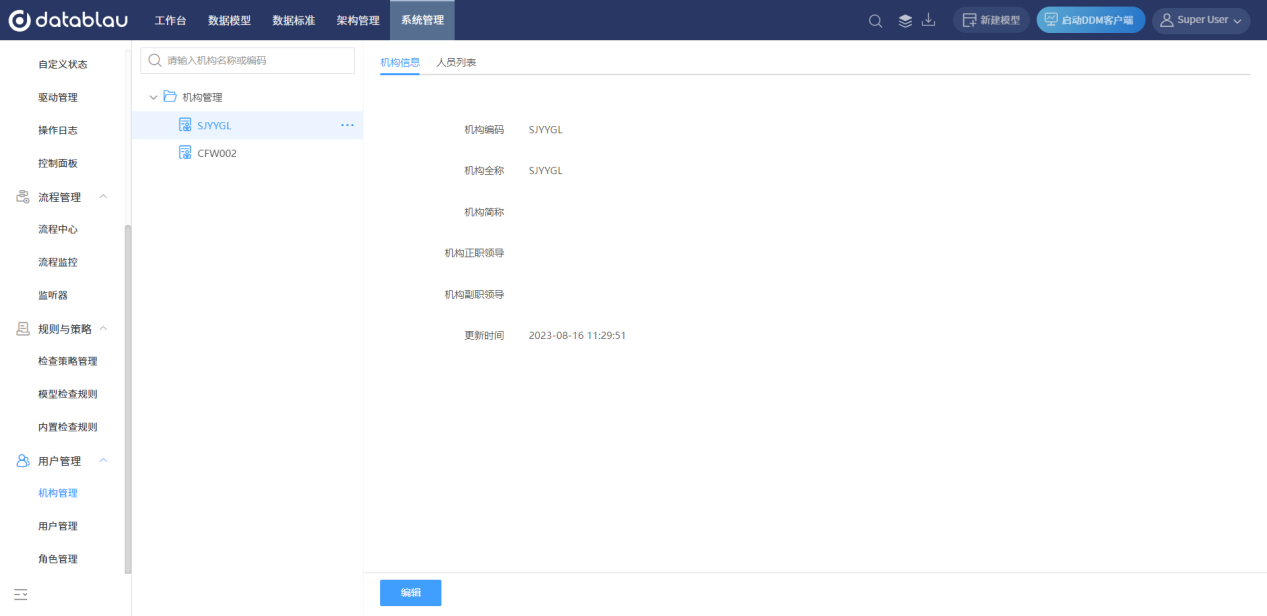The height and width of the screenshot is (616, 1267).
Task: Click the 用户管理 section people icon
Action: pyautogui.click(x=22, y=461)
